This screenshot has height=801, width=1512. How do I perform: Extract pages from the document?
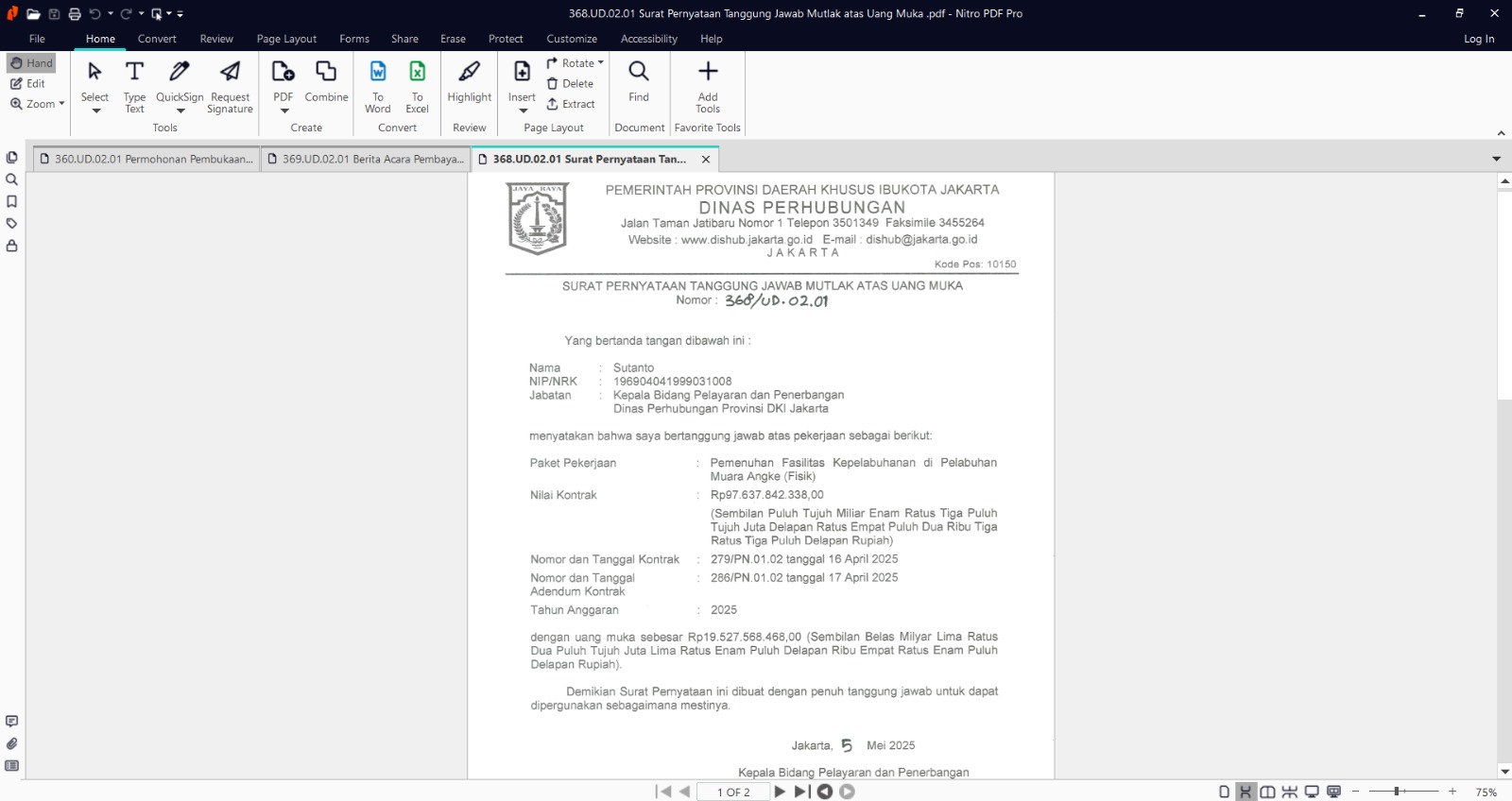(x=571, y=105)
